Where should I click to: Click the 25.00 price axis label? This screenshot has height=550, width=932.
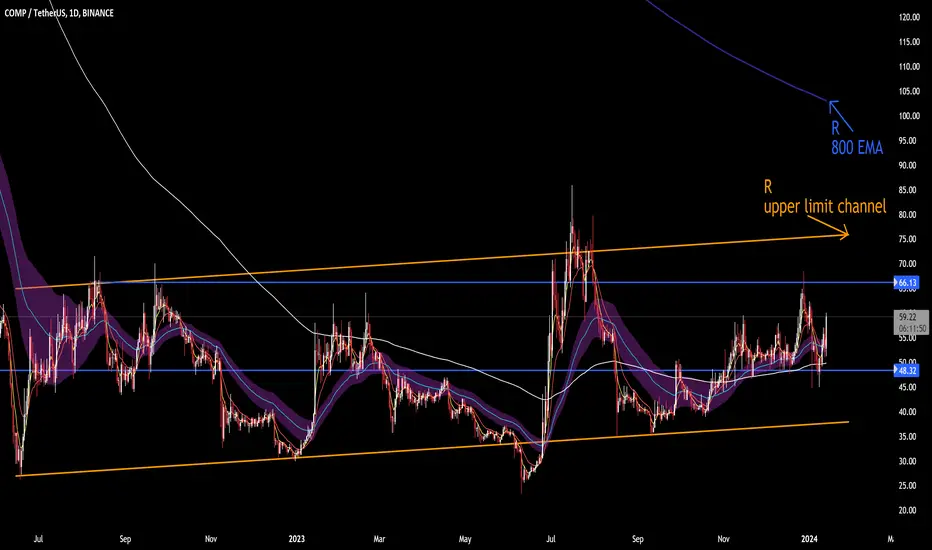[x=908, y=486]
